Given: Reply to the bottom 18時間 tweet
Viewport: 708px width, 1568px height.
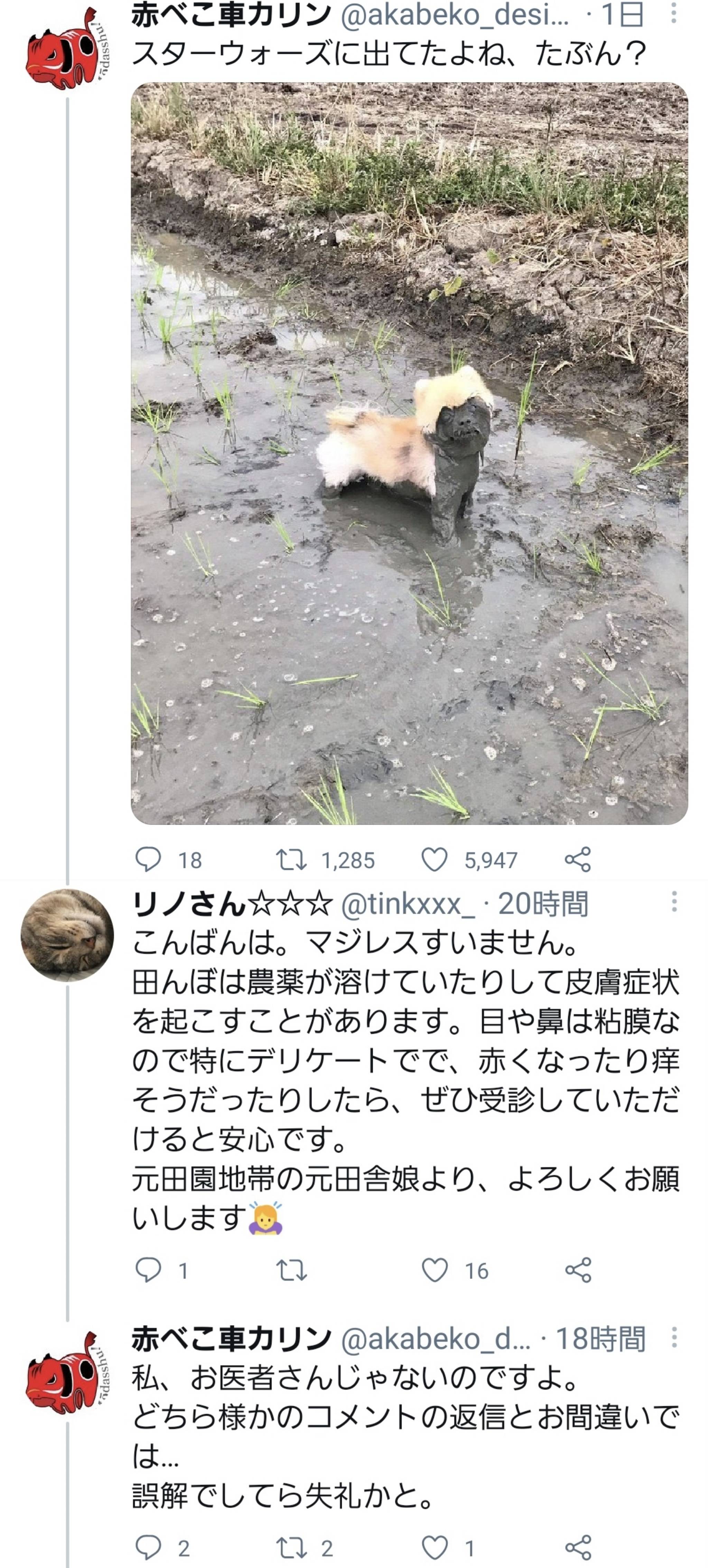Looking at the screenshot, I should [148, 1547].
